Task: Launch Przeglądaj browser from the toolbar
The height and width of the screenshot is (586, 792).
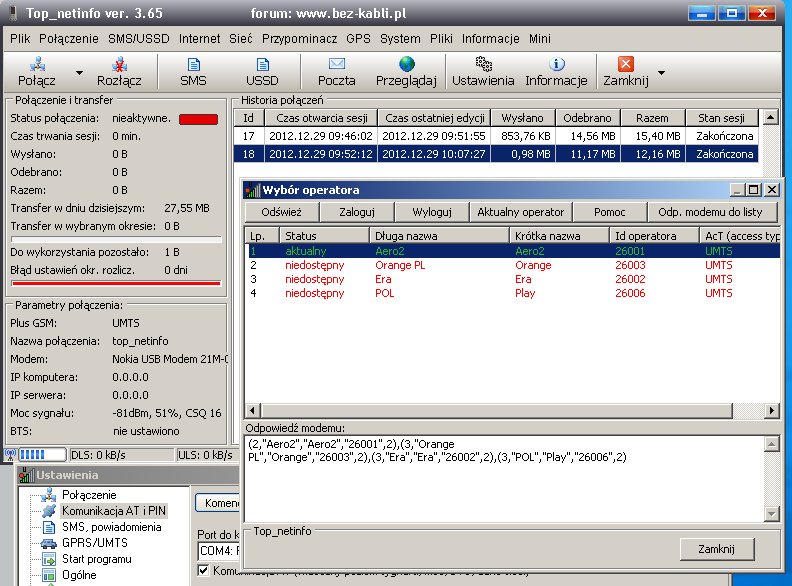Action: point(406,65)
